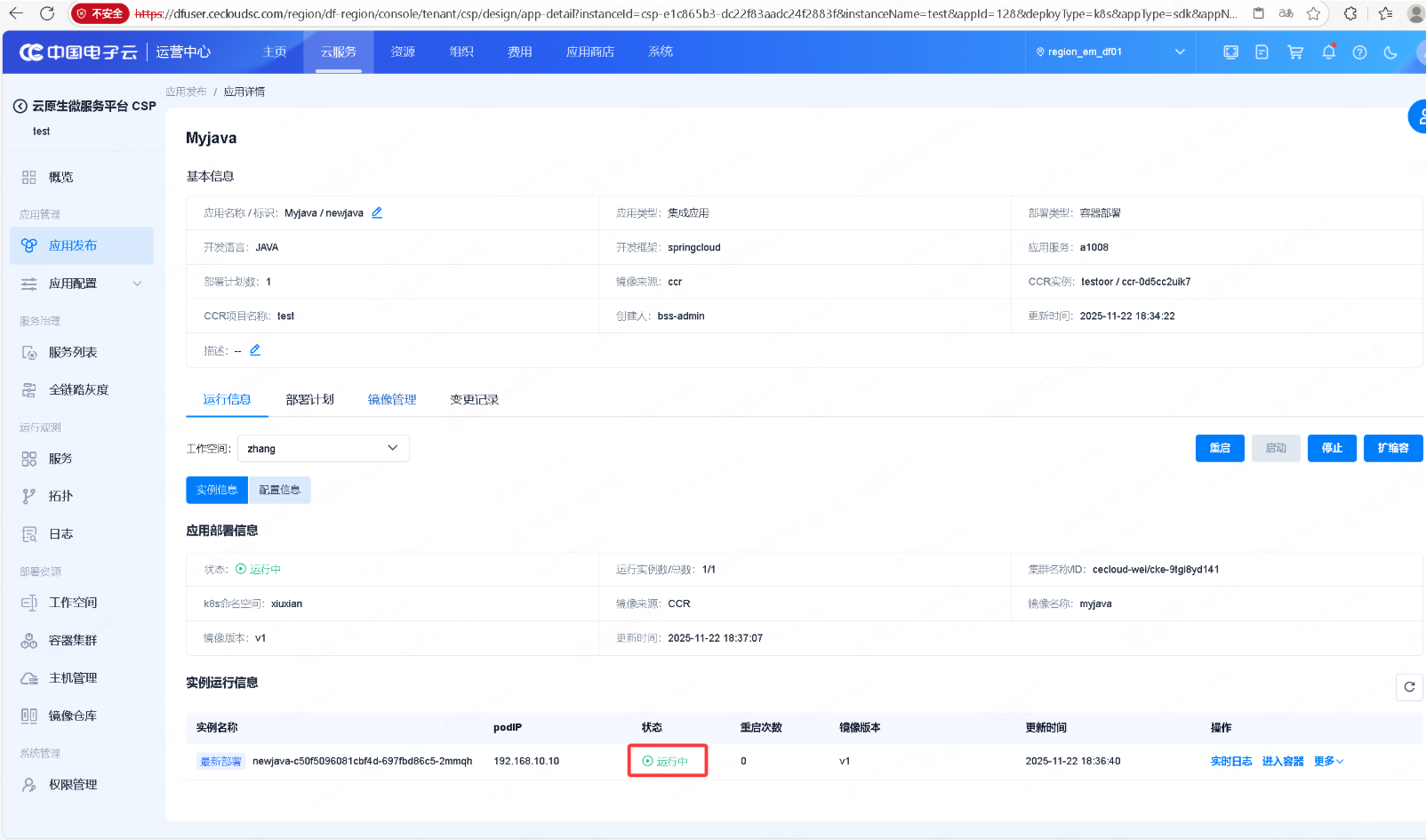Switch to the 部署计划 tab
The width and height of the screenshot is (1426, 840).
pos(309,400)
